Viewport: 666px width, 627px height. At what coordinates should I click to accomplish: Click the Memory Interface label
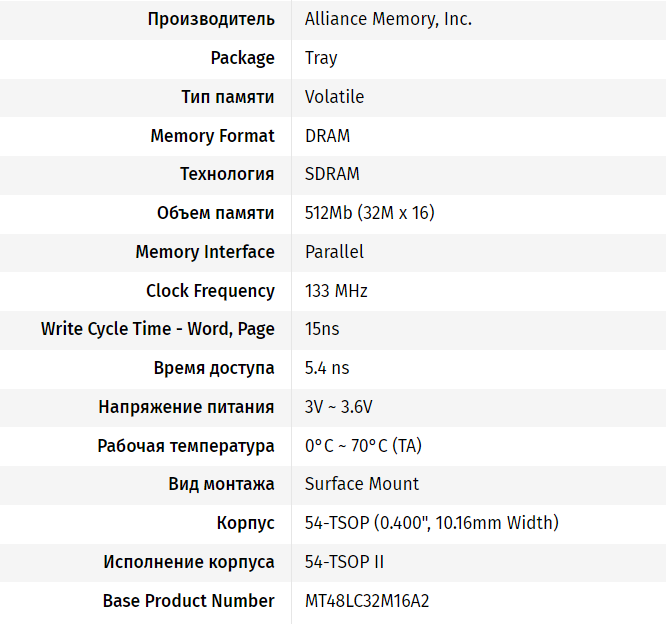pyautogui.click(x=204, y=252)
